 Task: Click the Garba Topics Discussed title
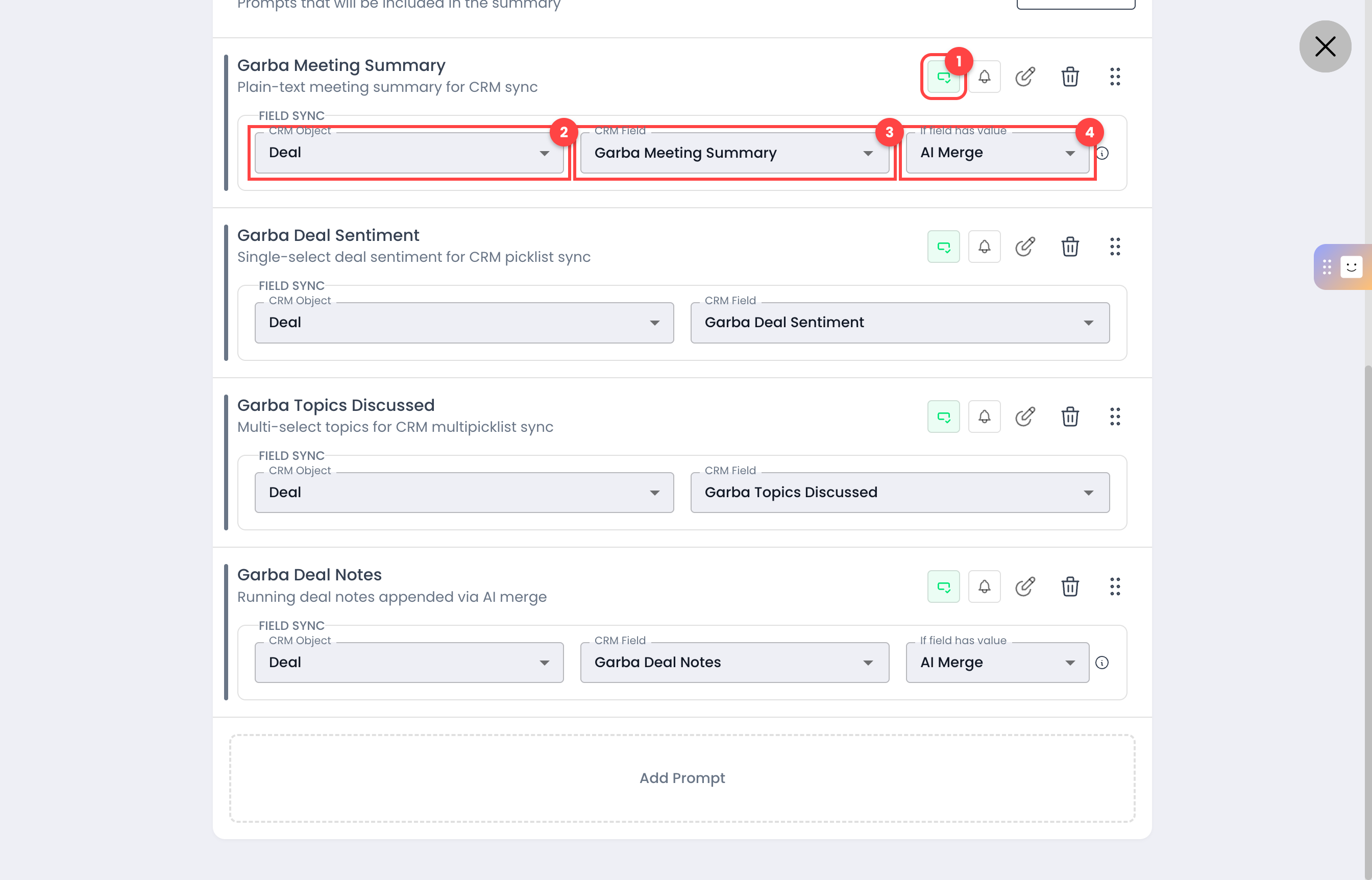(336, 406)
